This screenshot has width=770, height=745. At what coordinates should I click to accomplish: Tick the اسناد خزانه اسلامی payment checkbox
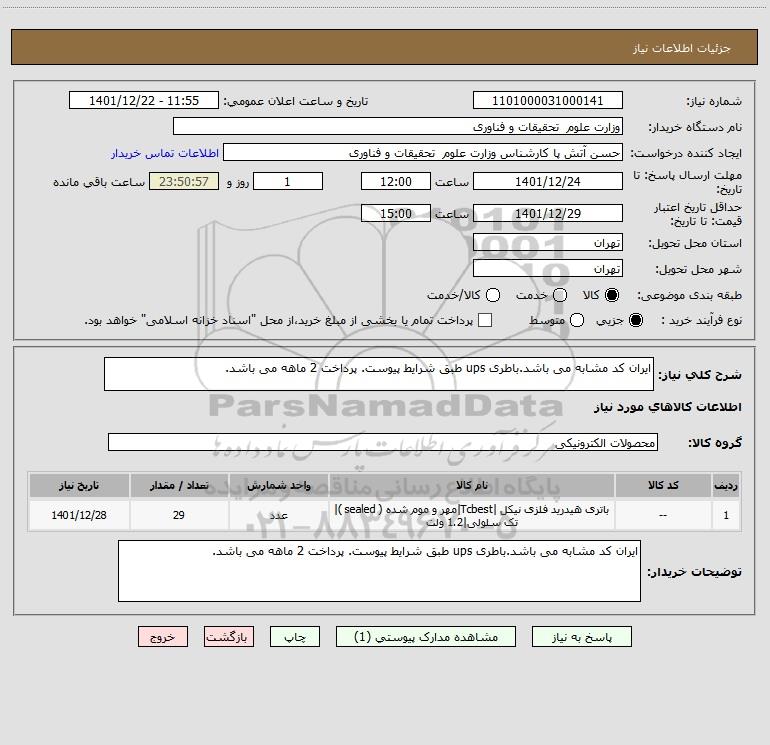click(485, 320)
